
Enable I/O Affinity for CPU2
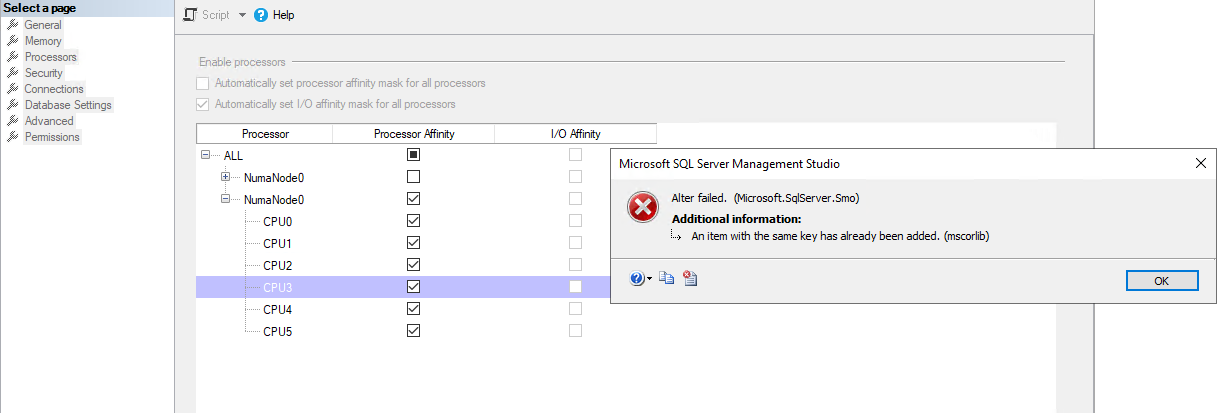(x=575, y=265)
